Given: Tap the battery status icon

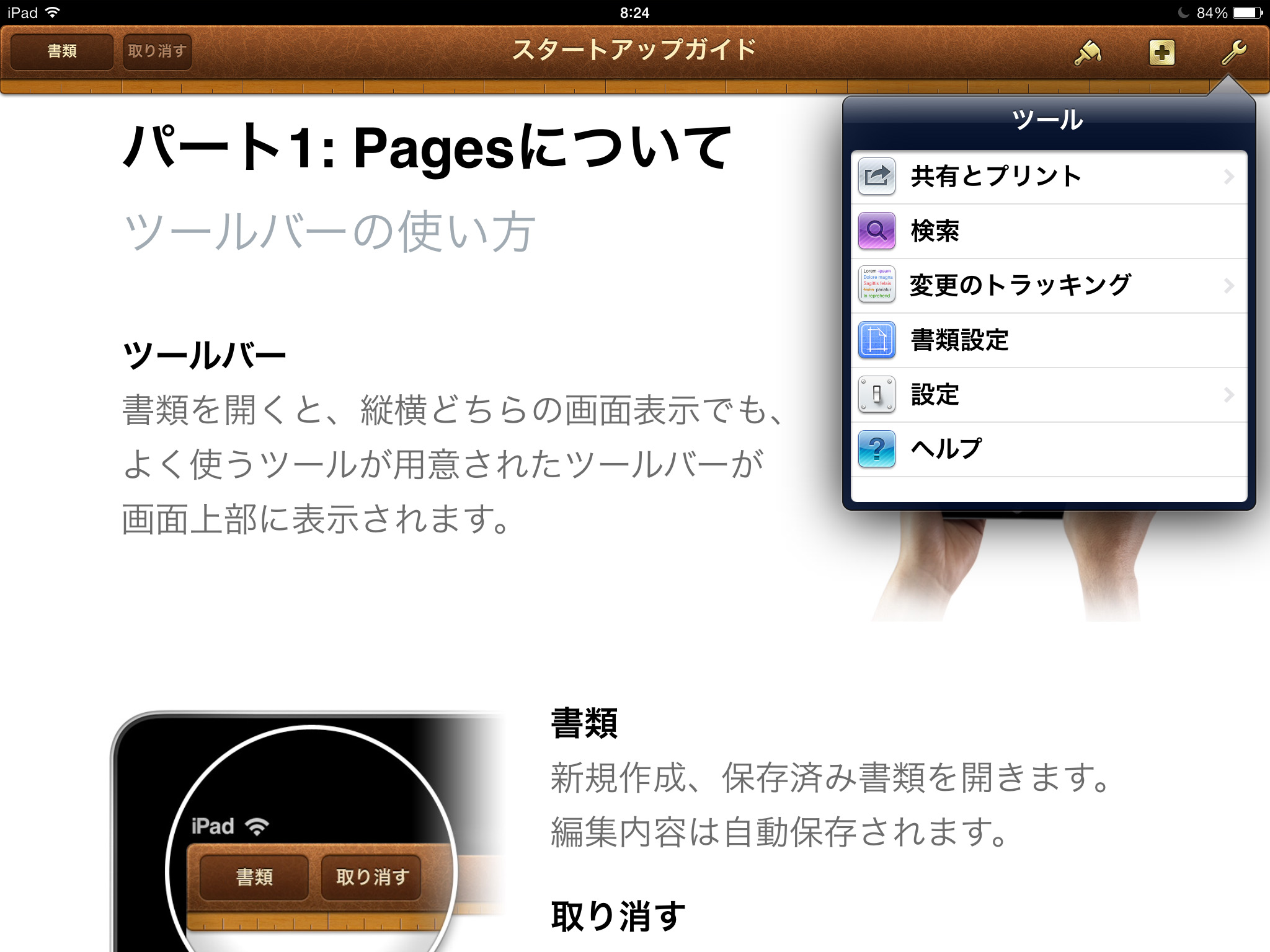Looking at the screenshot, I should point(1248,12).
